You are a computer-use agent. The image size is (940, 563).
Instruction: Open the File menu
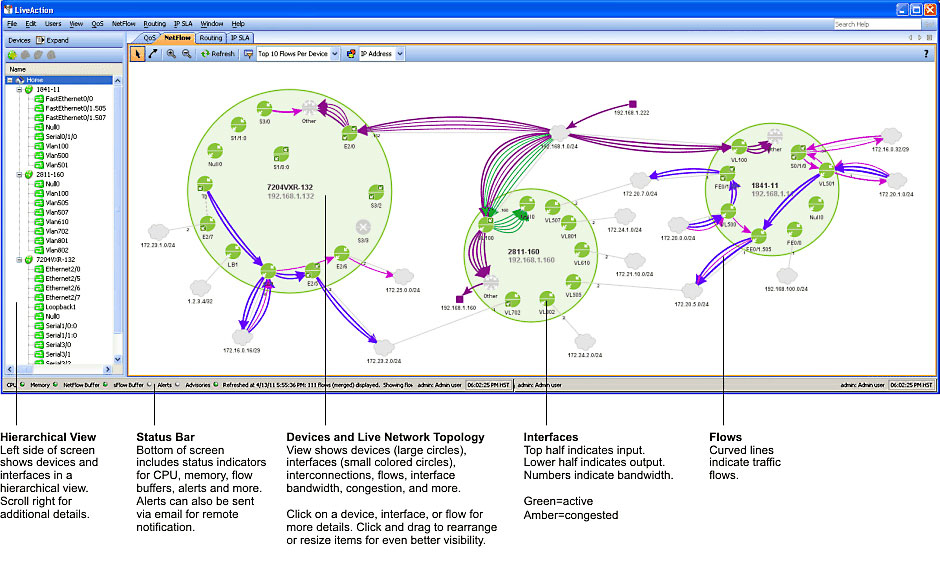[12, 24]
